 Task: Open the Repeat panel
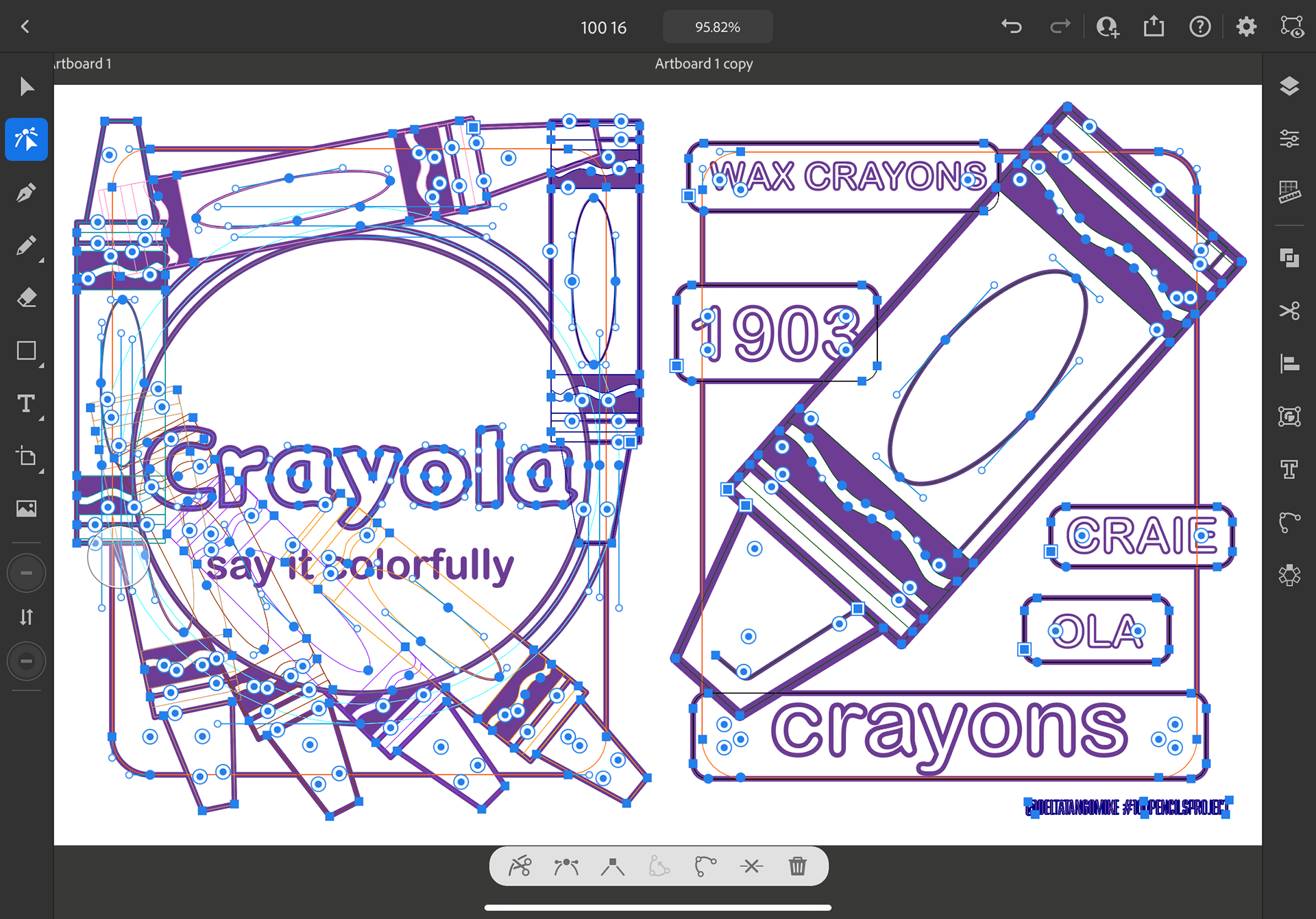[x=1289, y=575]
